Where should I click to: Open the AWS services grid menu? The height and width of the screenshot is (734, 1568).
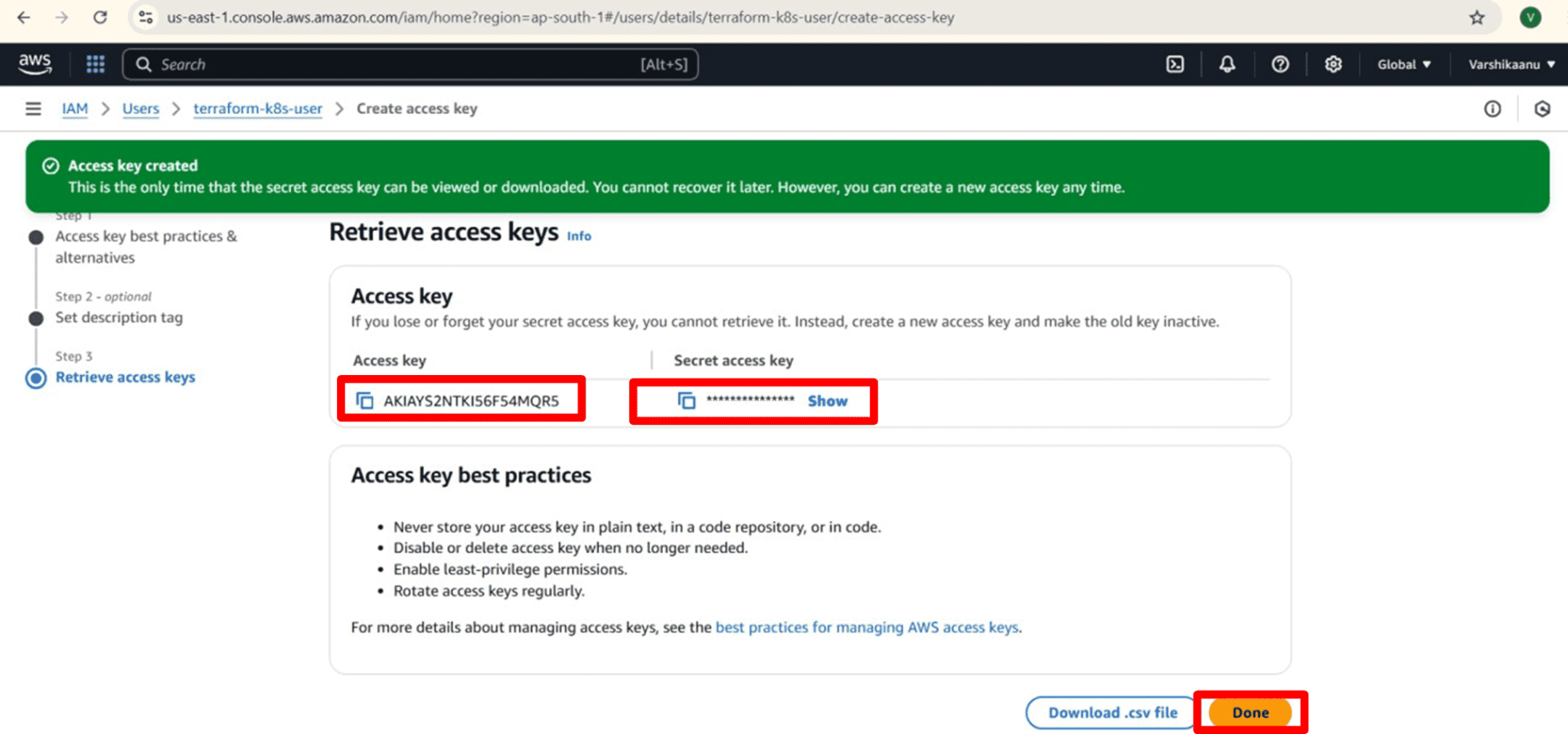(94, 64)
